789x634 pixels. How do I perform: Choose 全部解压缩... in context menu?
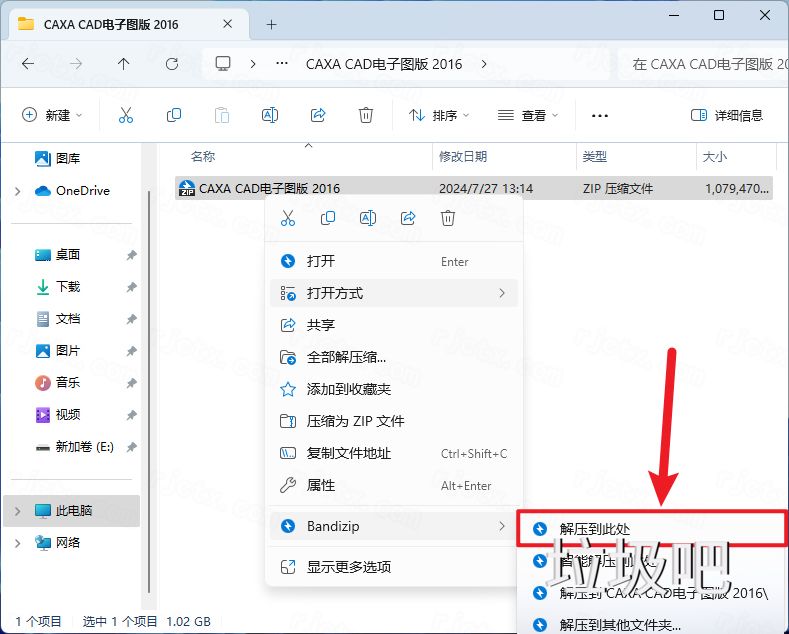(x=394, y=357)
